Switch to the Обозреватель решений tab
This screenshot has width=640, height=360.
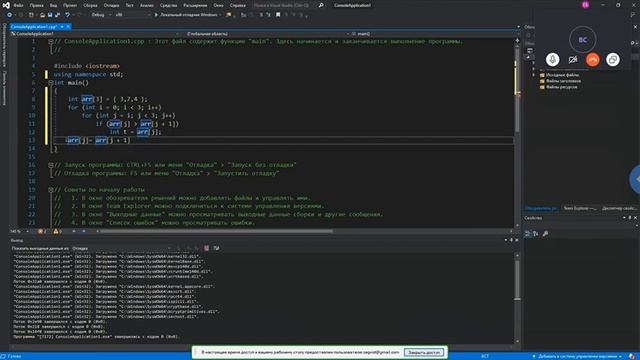541,208
